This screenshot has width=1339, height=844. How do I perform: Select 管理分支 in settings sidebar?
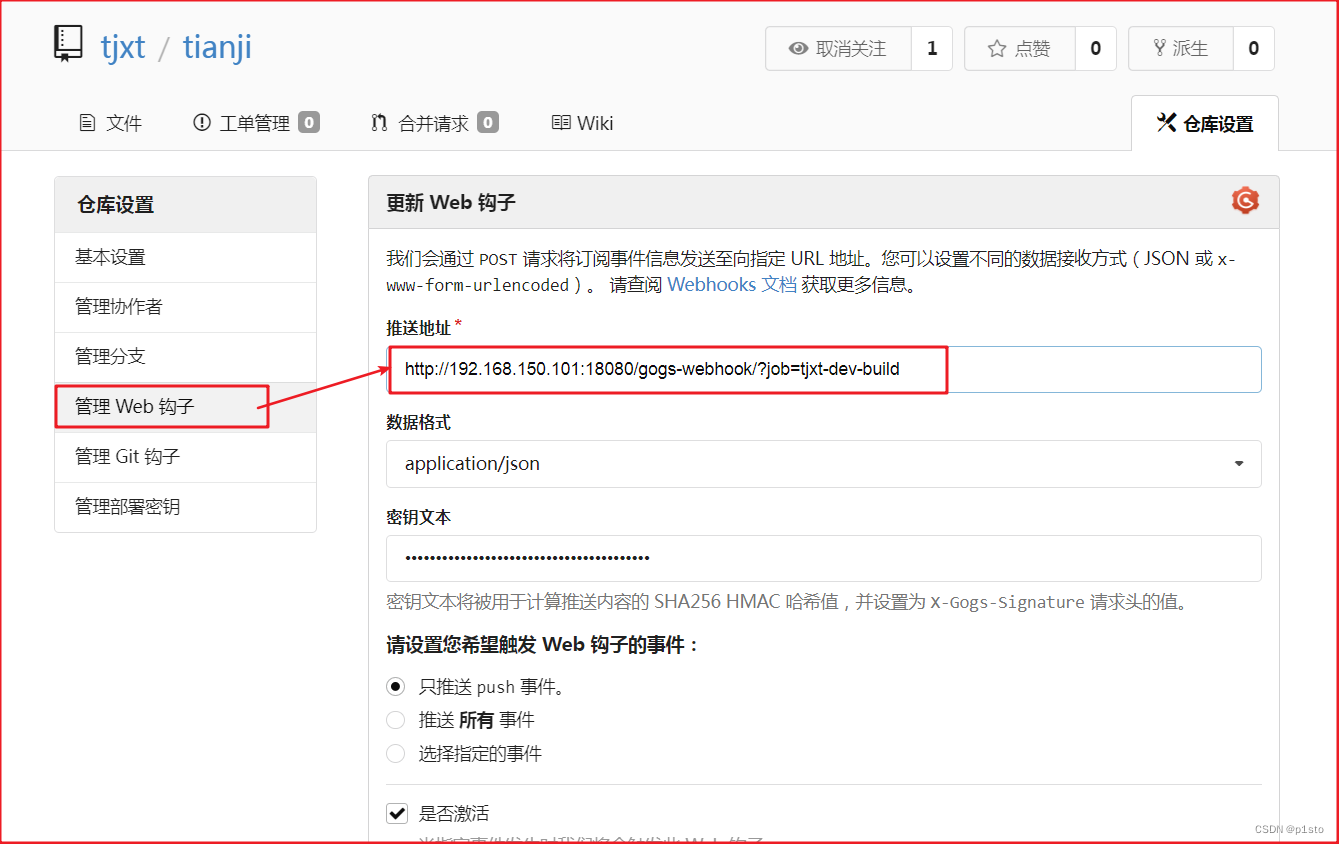click(x=185, y=357)
